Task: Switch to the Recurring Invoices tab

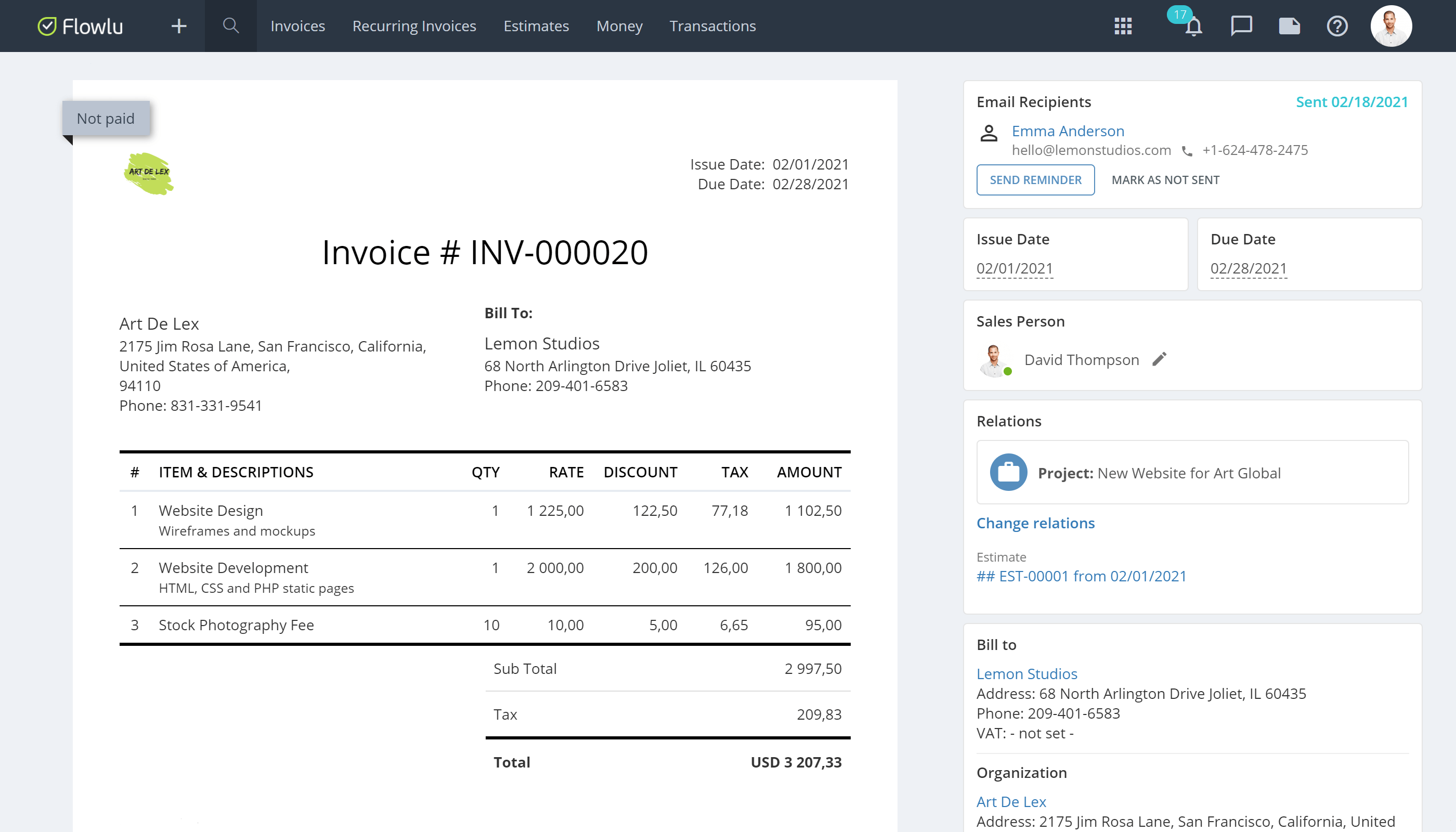Action: 414,25
